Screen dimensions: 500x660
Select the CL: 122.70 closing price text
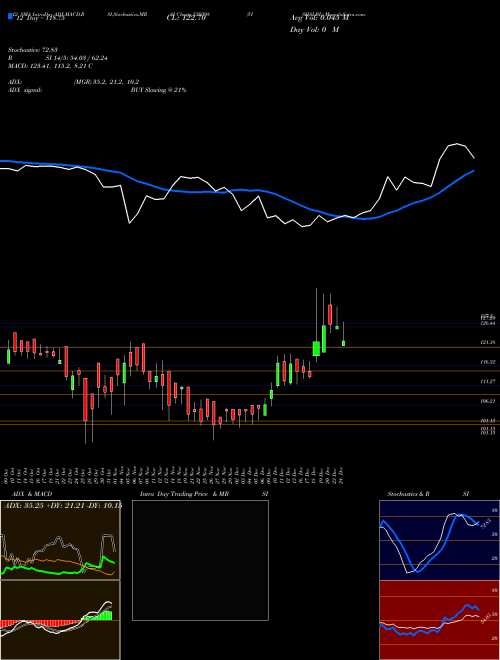tap(186, 18)
